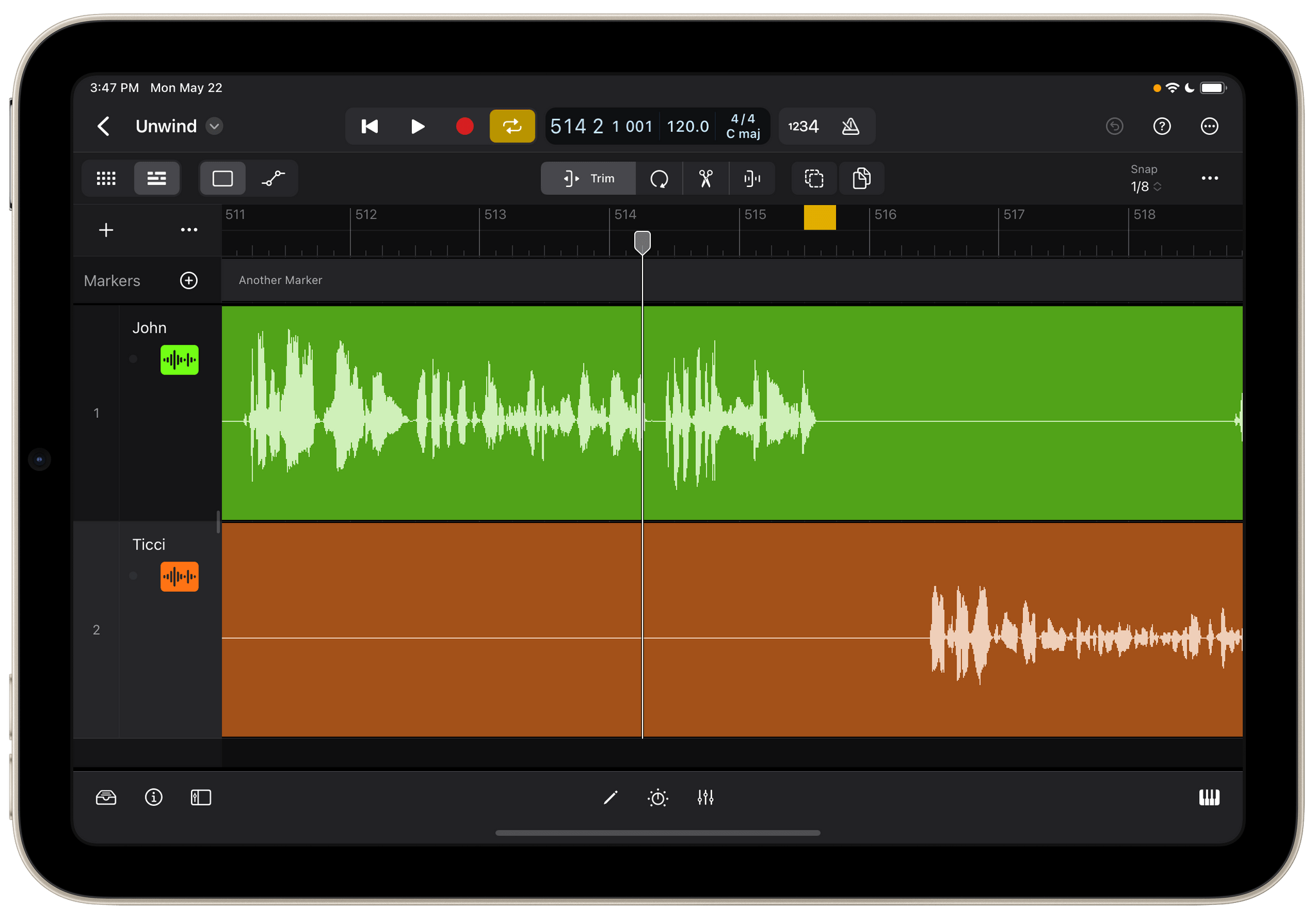Open the Help question mark icon

[1162, 126]
